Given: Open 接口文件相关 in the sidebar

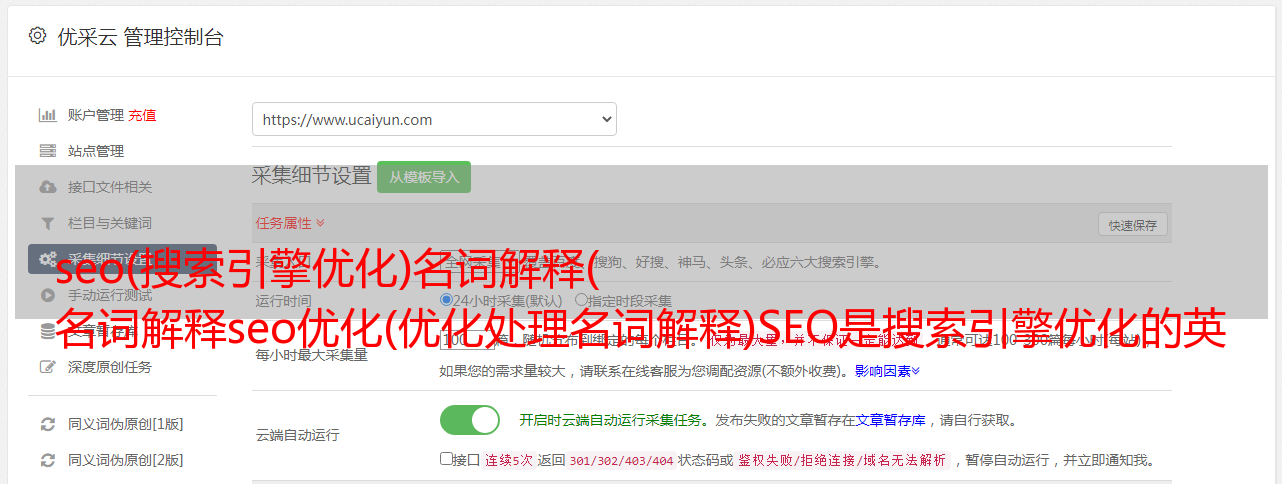Looking at the screenshot, I should click(x=110, y=187).
